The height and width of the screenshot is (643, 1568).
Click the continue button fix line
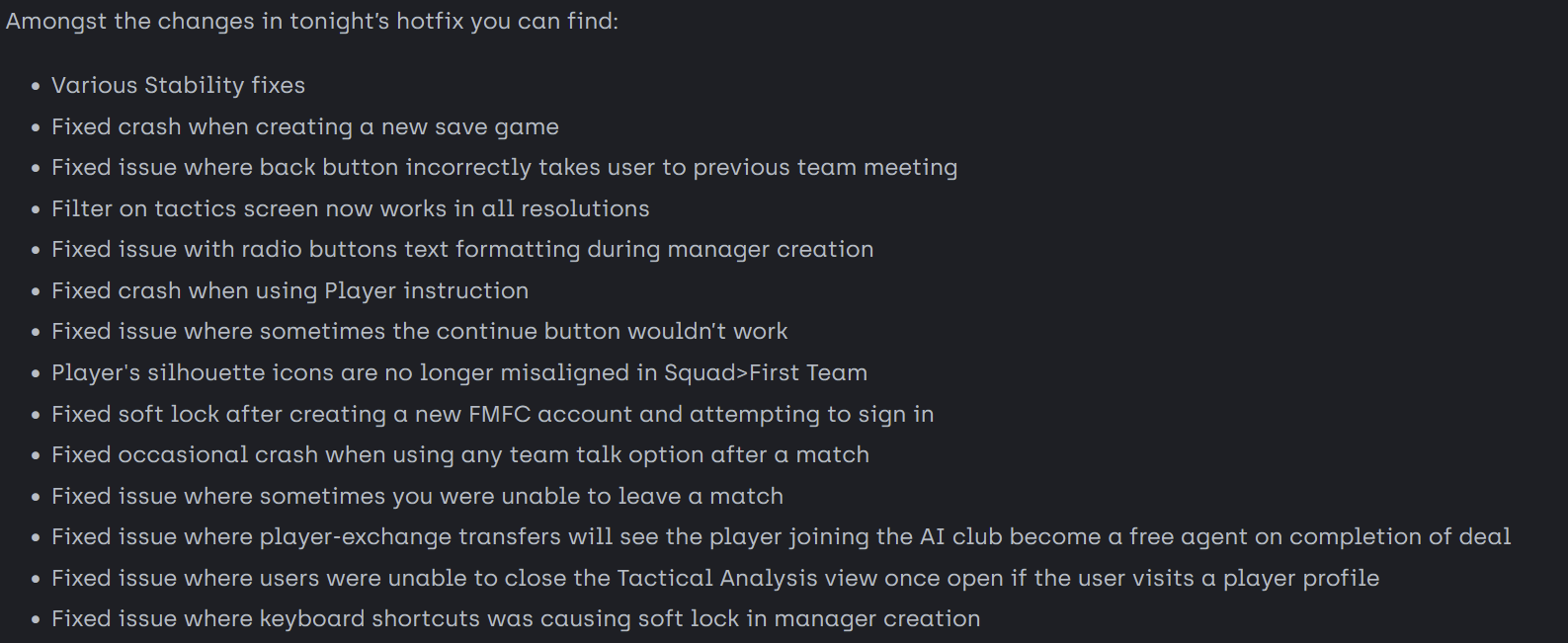click(419, 332)
